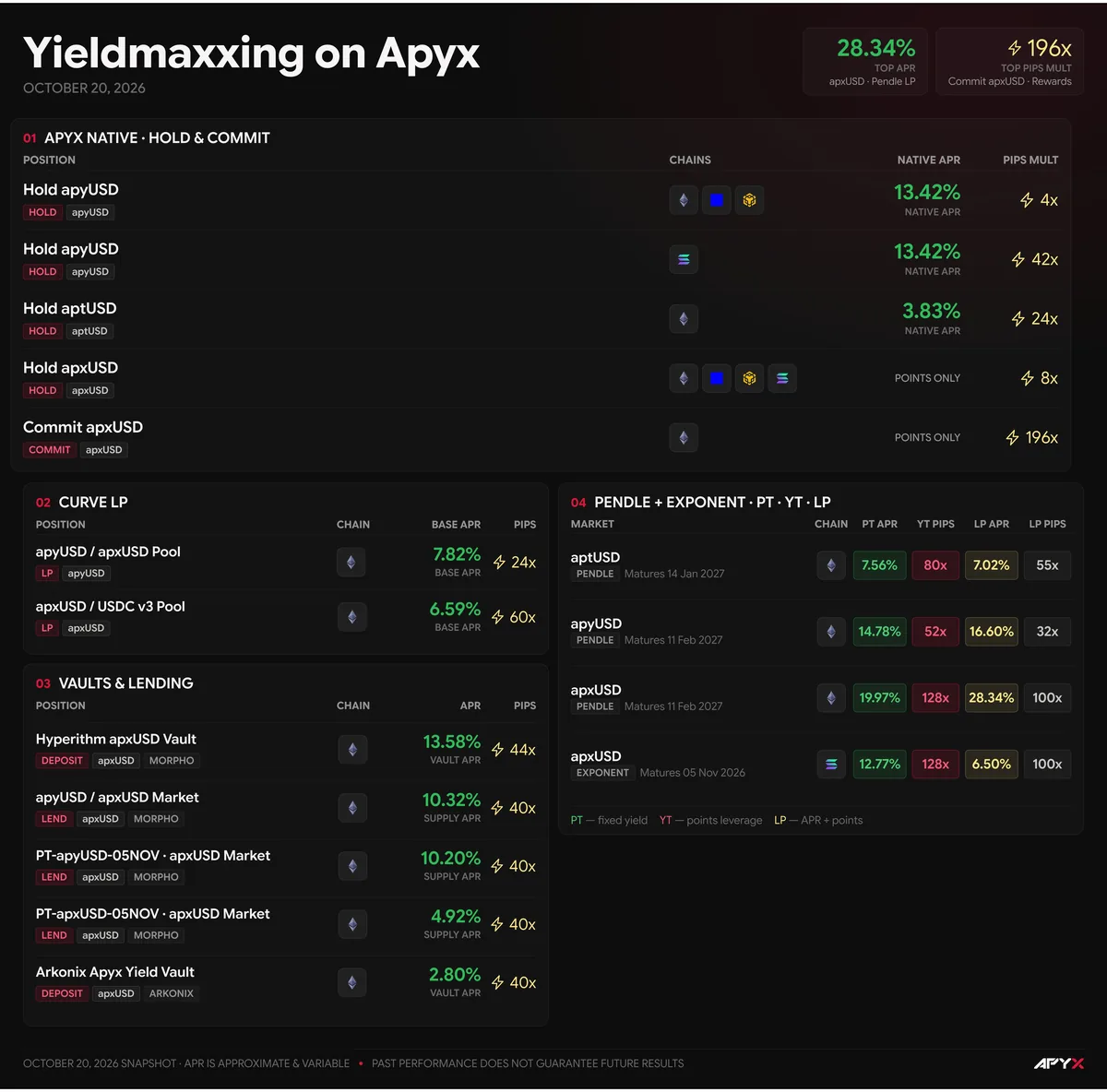Click 13.58% Vault APR for Hyperithm vault
Image resolution: width=1107 pixels, height=1092 pixels.
452,742
